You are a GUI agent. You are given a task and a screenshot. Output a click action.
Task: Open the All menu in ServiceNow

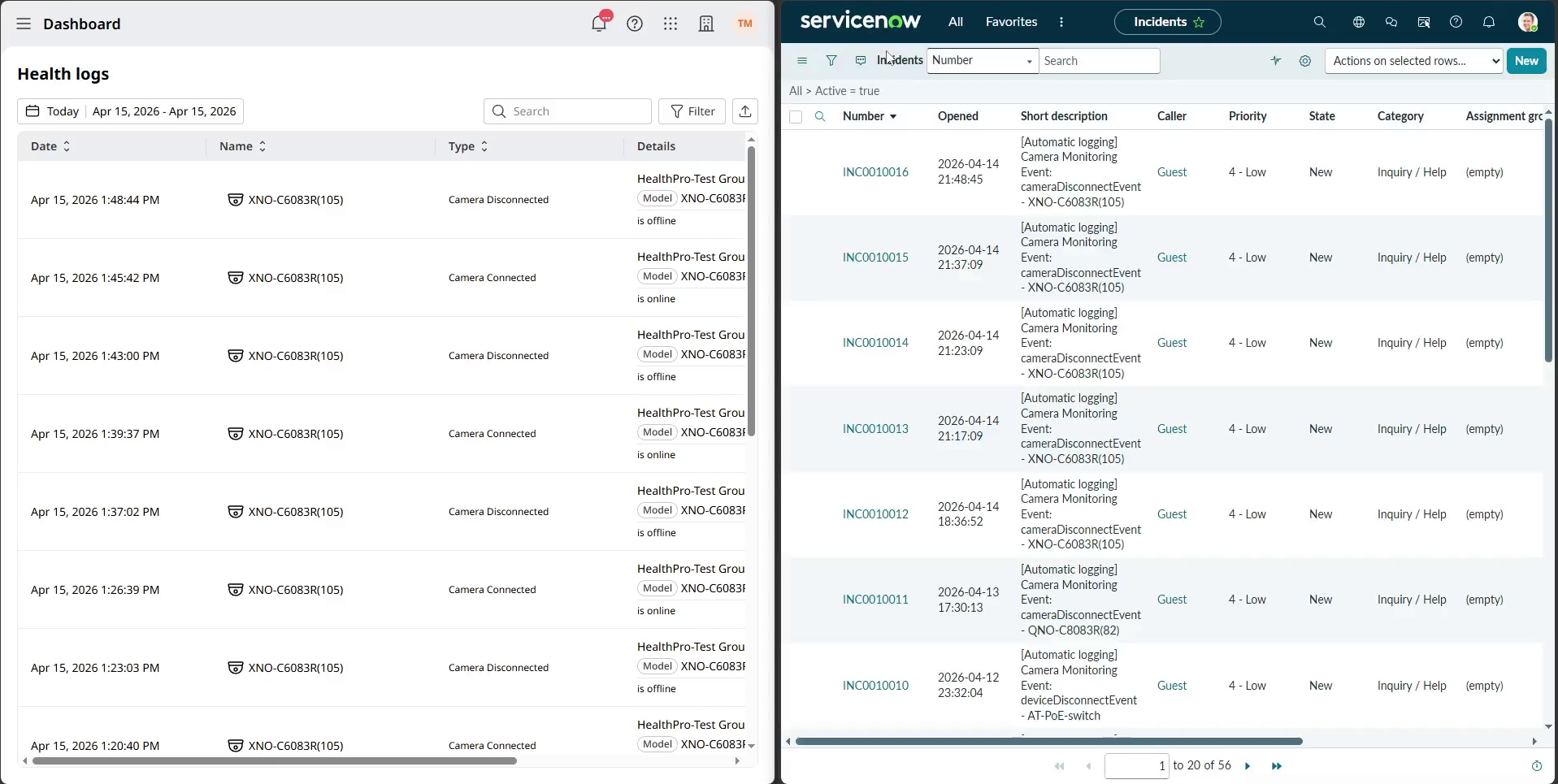coord(956,22)
